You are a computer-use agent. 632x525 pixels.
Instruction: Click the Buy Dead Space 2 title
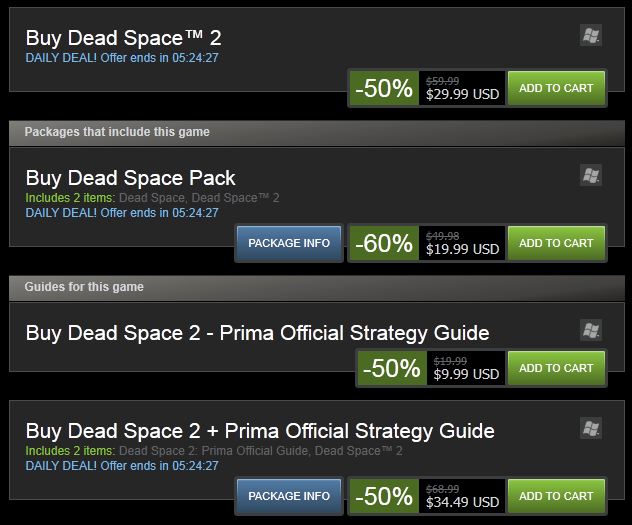coord(123,38)
